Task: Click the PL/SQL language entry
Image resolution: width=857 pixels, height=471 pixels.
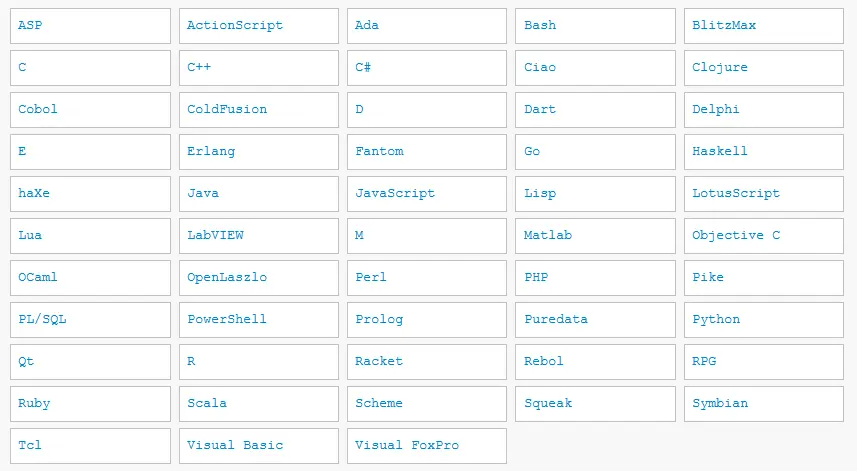Action: [x=42, y=319]
